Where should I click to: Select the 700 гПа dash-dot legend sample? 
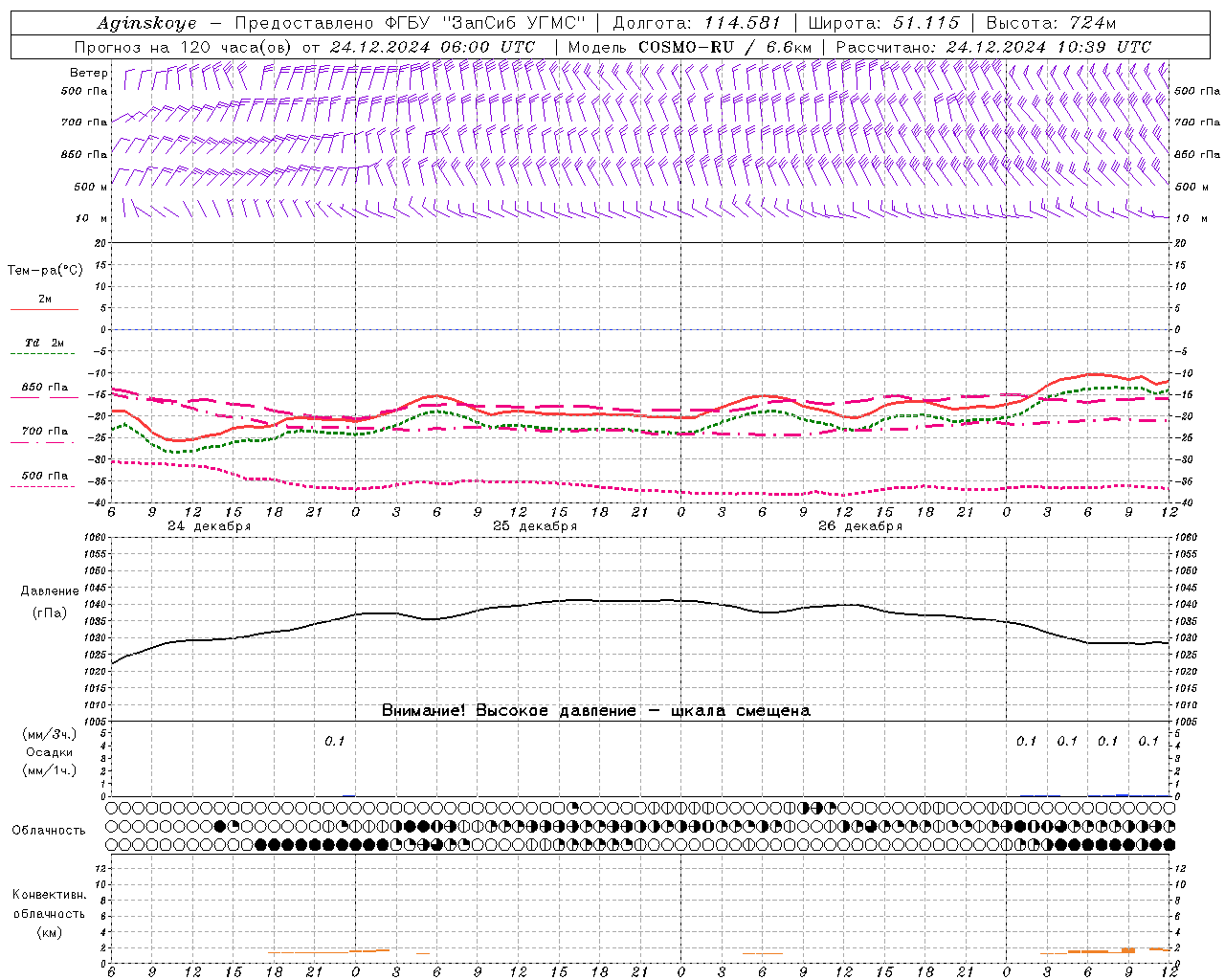43,442
